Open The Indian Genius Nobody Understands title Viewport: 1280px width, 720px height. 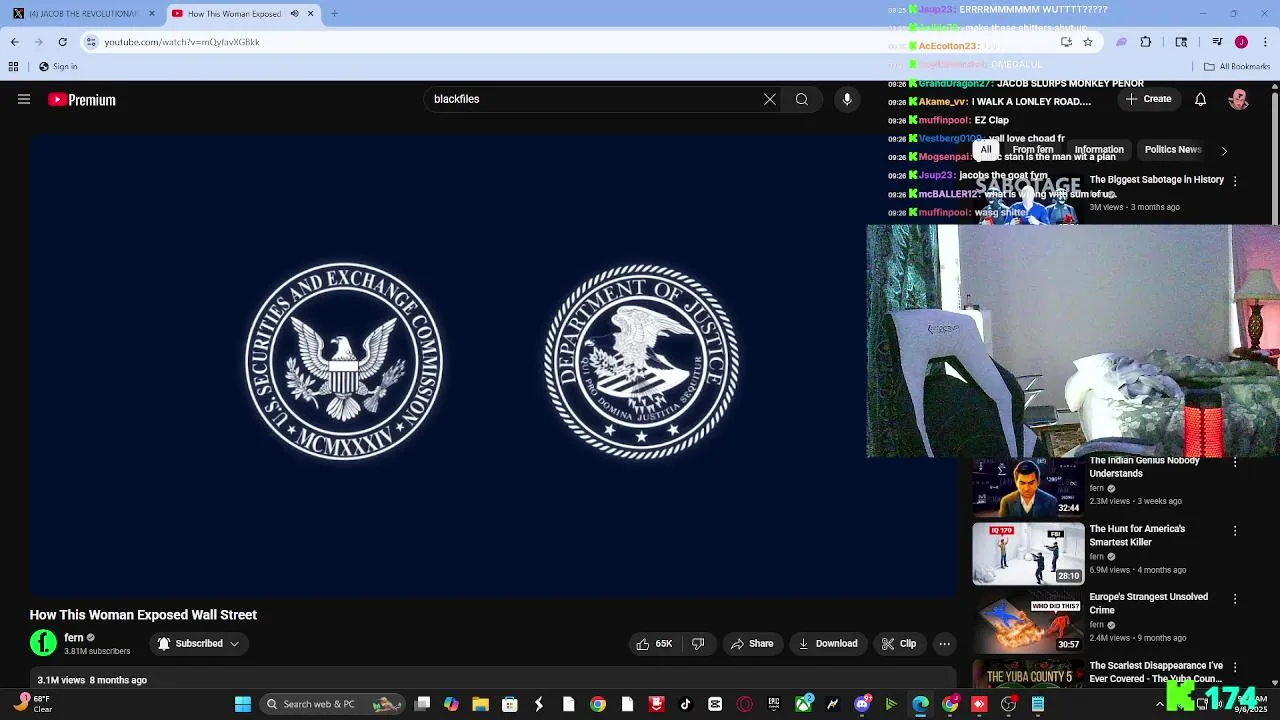tap(1144, 467)
